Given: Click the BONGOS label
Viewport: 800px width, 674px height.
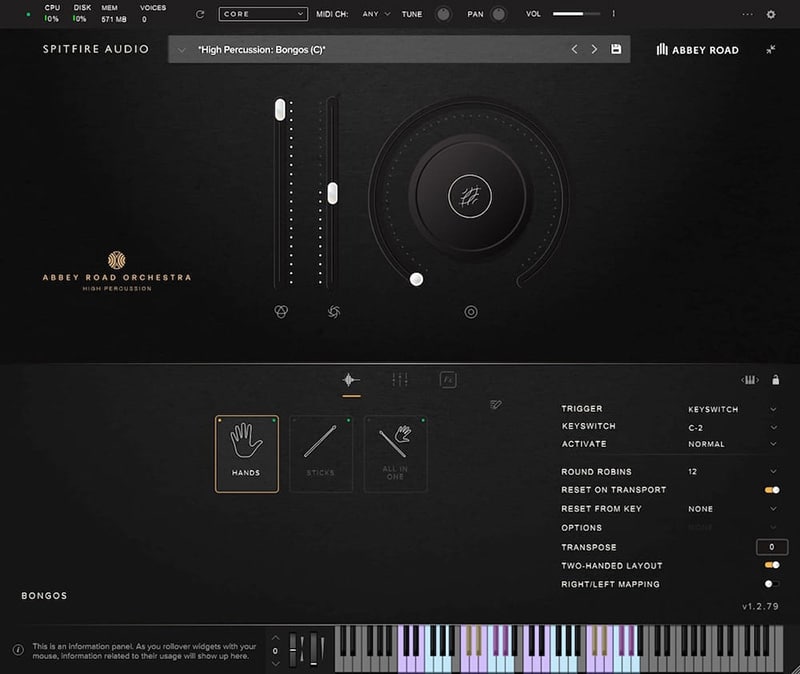Looking at the screenshot, I should tap(44, 595).
